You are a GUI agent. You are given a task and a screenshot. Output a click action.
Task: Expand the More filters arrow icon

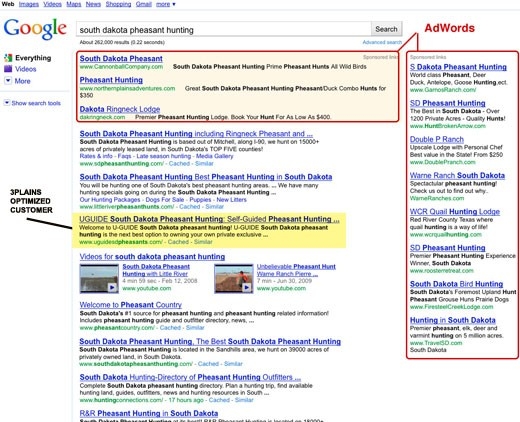(8, 81)
